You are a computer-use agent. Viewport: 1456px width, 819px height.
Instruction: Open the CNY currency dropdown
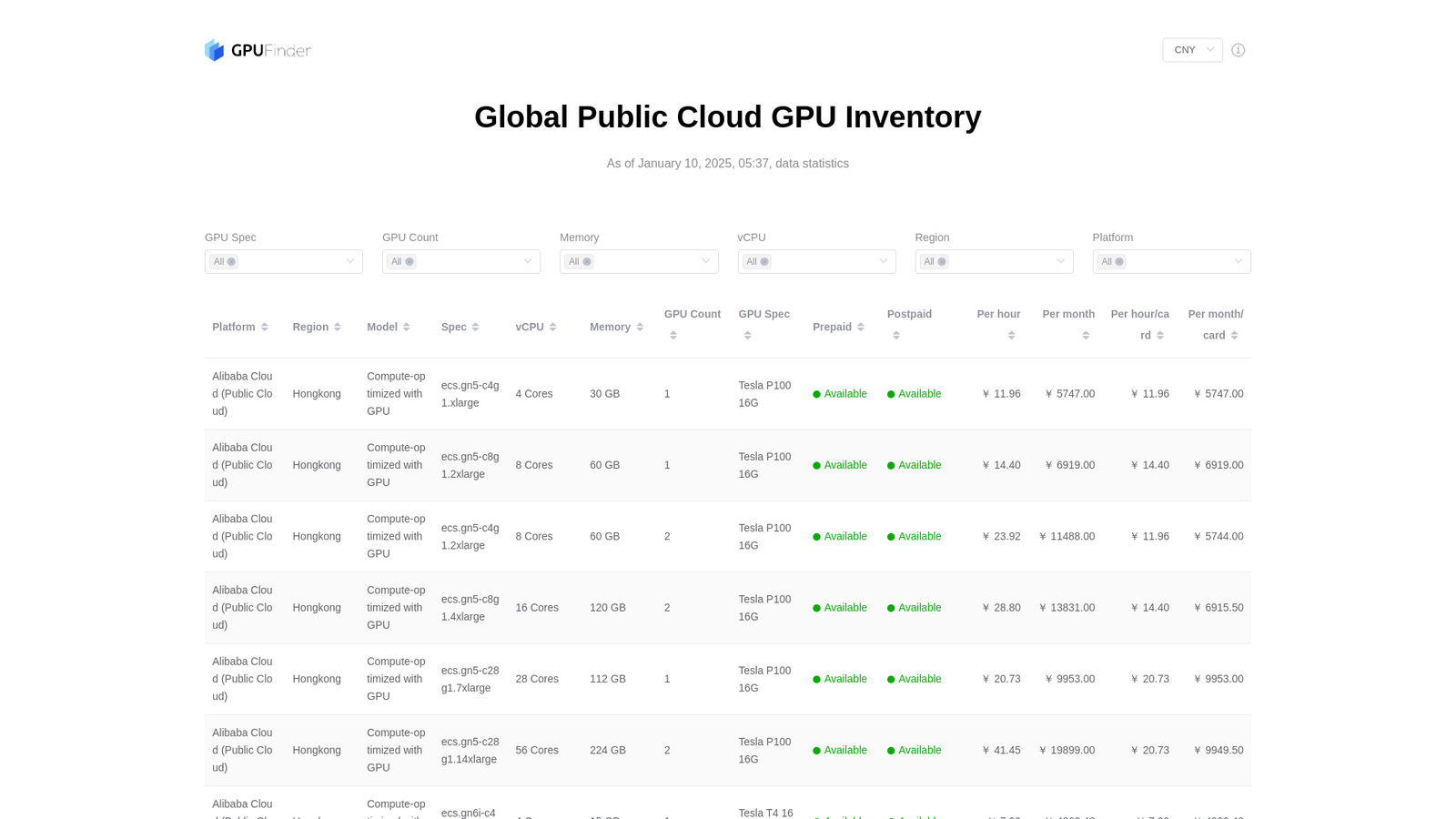pyautogui.click(x=1192, y=50)
